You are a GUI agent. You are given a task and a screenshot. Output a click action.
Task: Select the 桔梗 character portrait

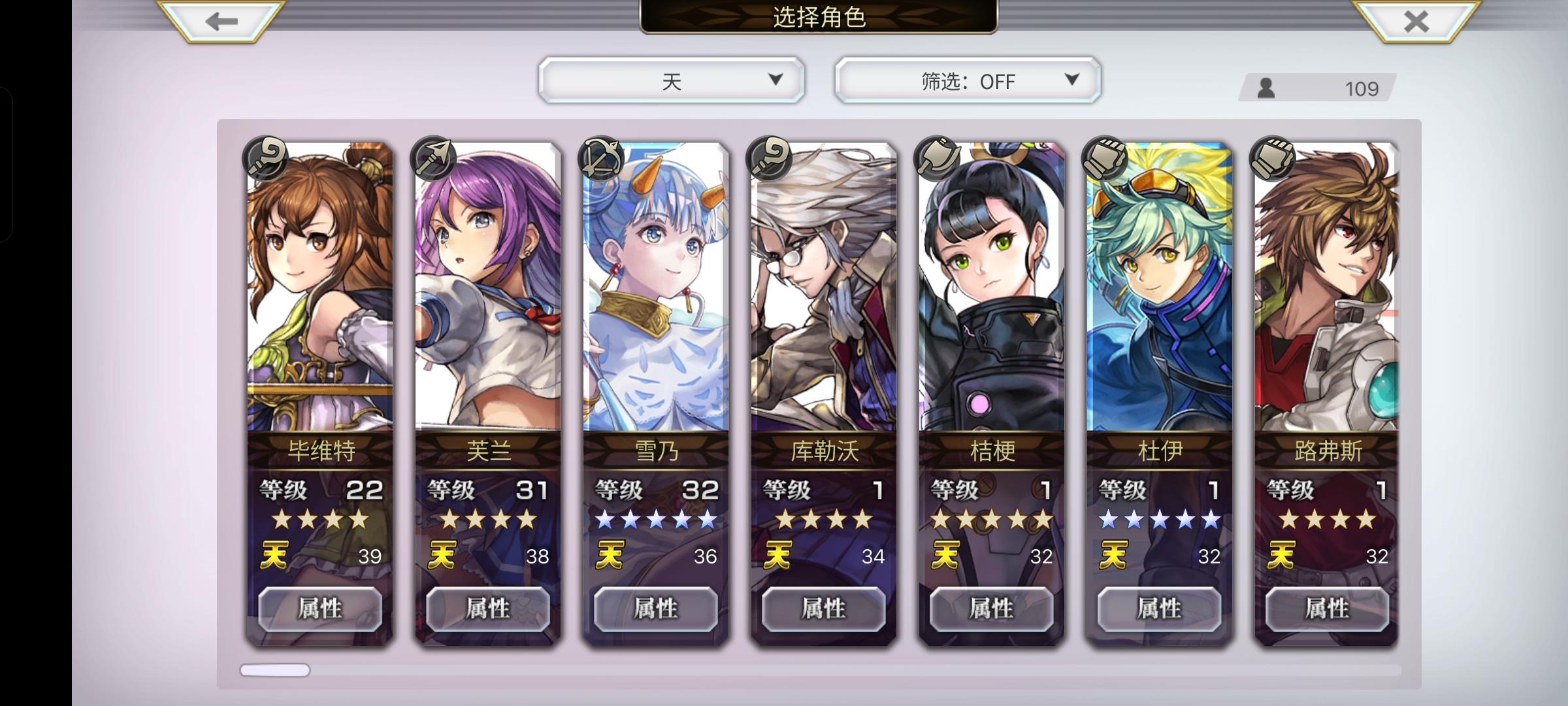(x=992, y=288)
